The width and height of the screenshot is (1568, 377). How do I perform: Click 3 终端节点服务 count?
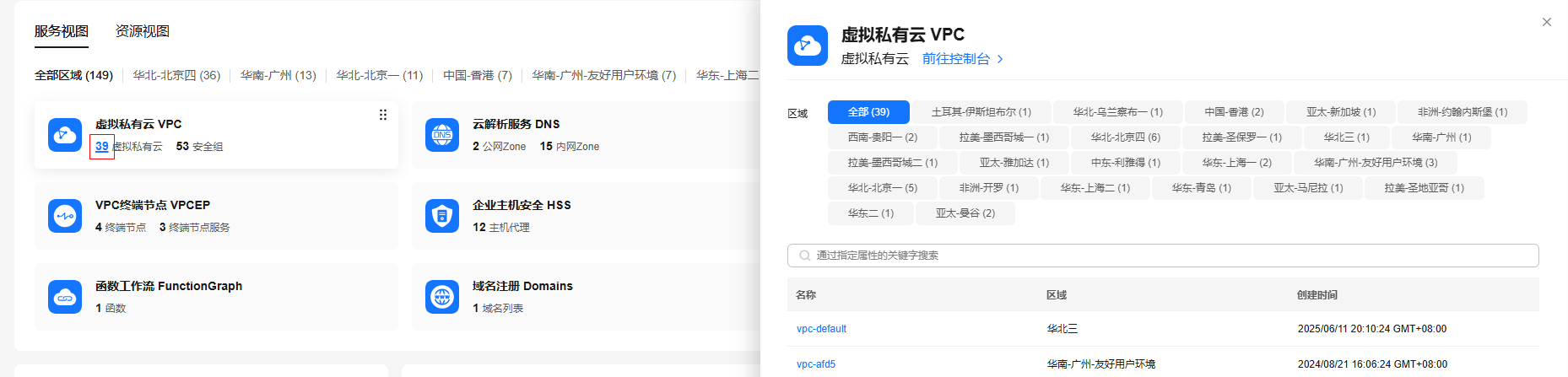tap(195, 227)
